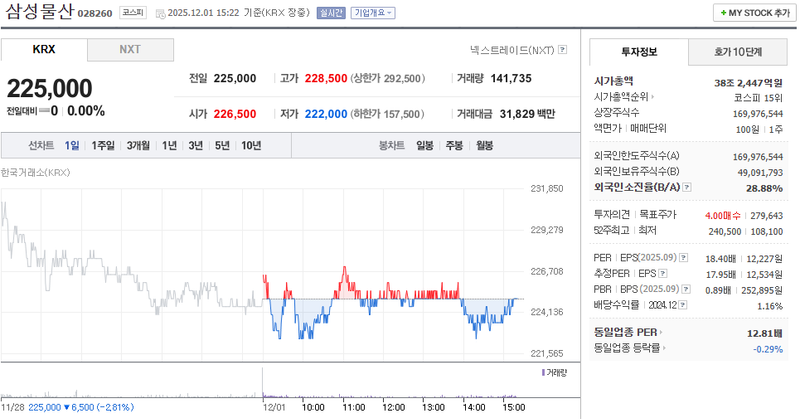Click the 코스피 market badge

tap(133, 13)
